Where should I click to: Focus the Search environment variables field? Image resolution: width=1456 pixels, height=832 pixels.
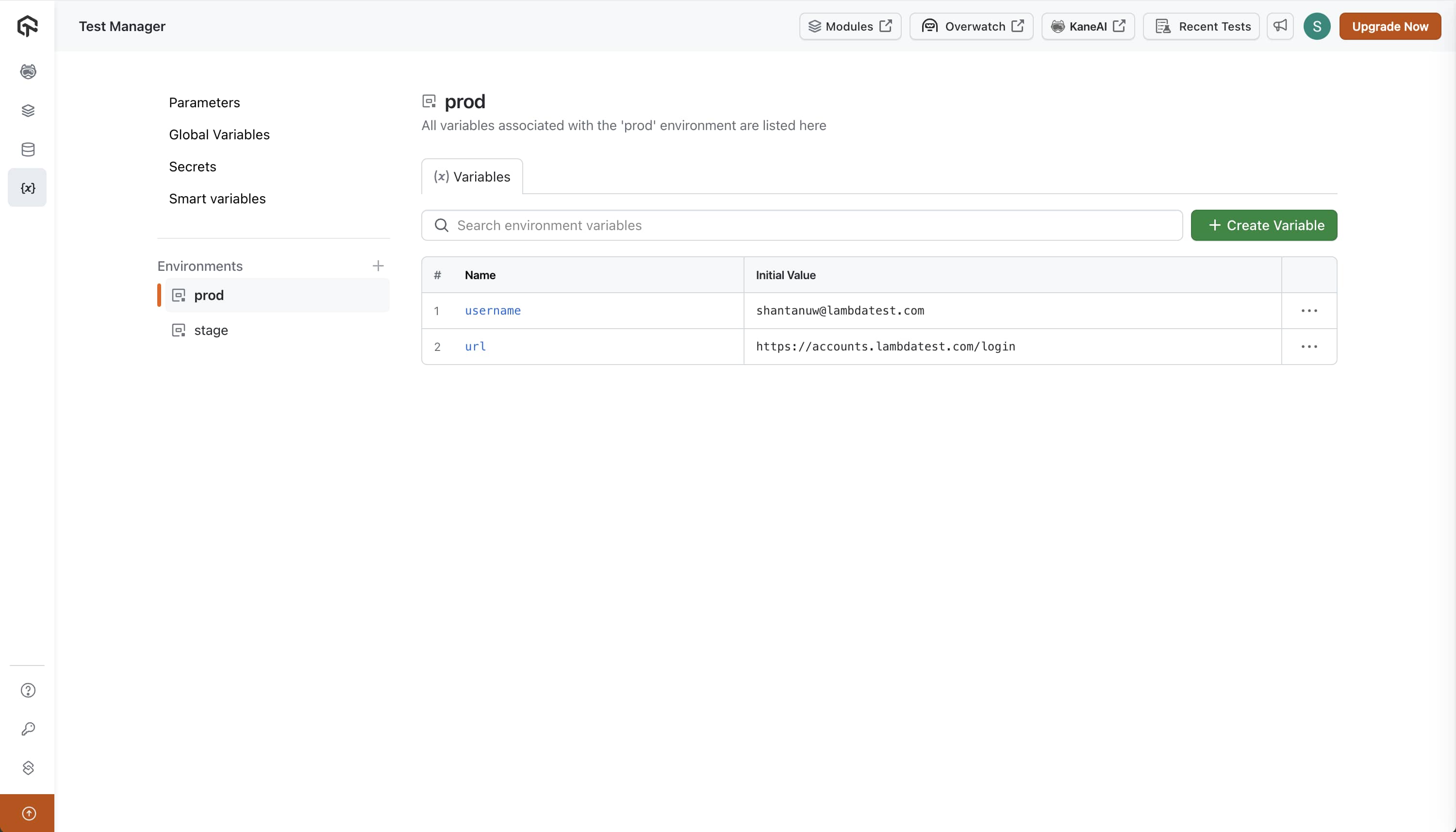pos(802,225)
